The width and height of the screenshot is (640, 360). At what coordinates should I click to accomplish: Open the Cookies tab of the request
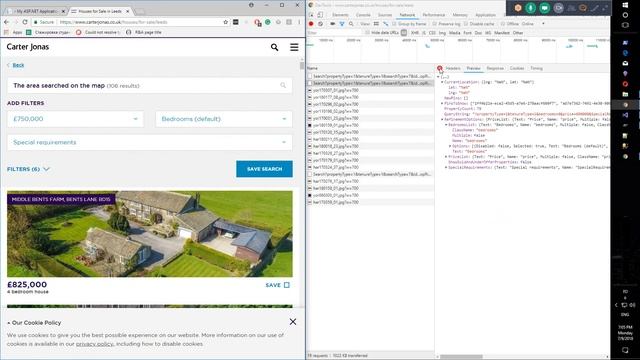coord(517,68)
